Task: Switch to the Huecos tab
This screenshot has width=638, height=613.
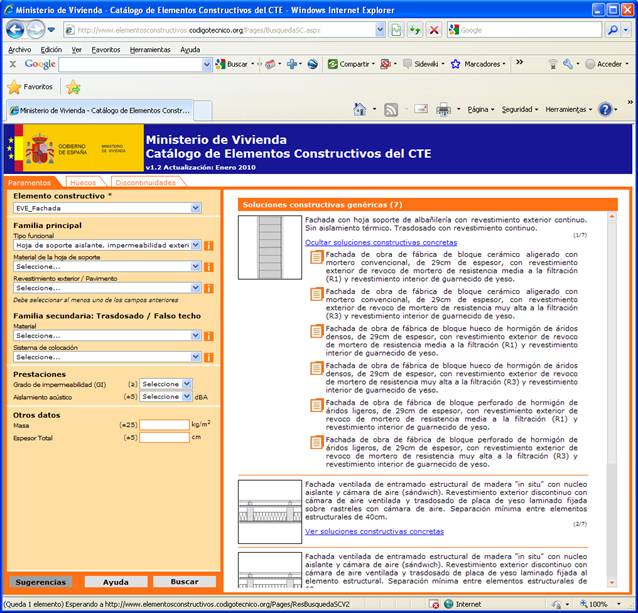Action: 83,183
